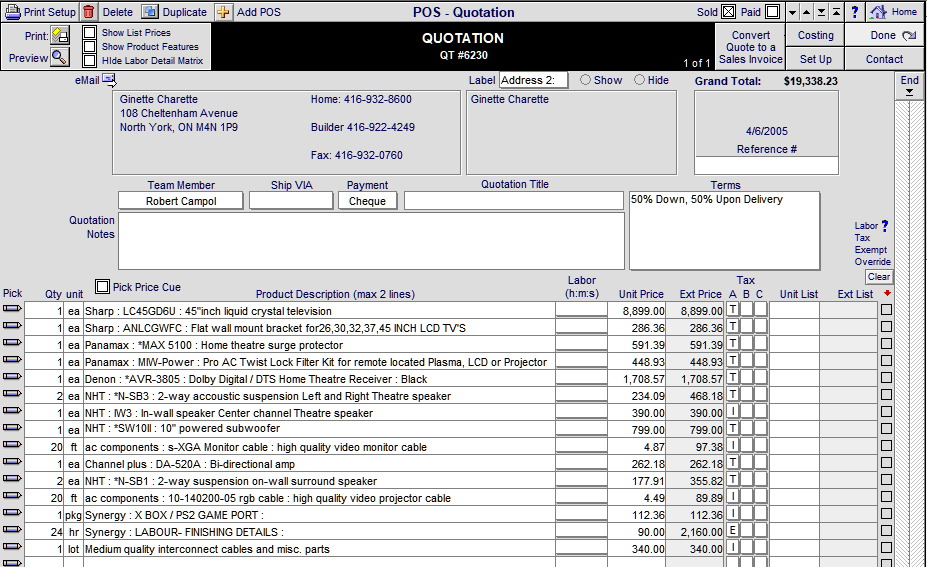
Task: Click Convert Quote to a Sales Invoice
Action: pyautogui.click(x=750, y=47)
